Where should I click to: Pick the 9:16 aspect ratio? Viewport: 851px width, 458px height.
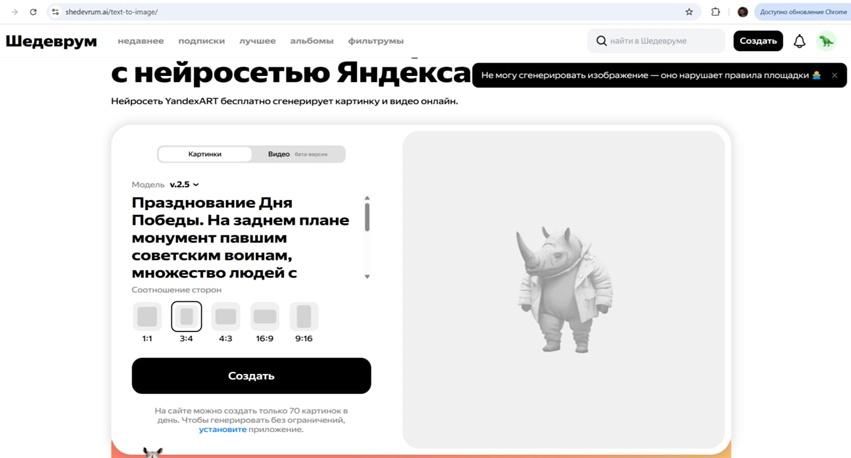304,317
